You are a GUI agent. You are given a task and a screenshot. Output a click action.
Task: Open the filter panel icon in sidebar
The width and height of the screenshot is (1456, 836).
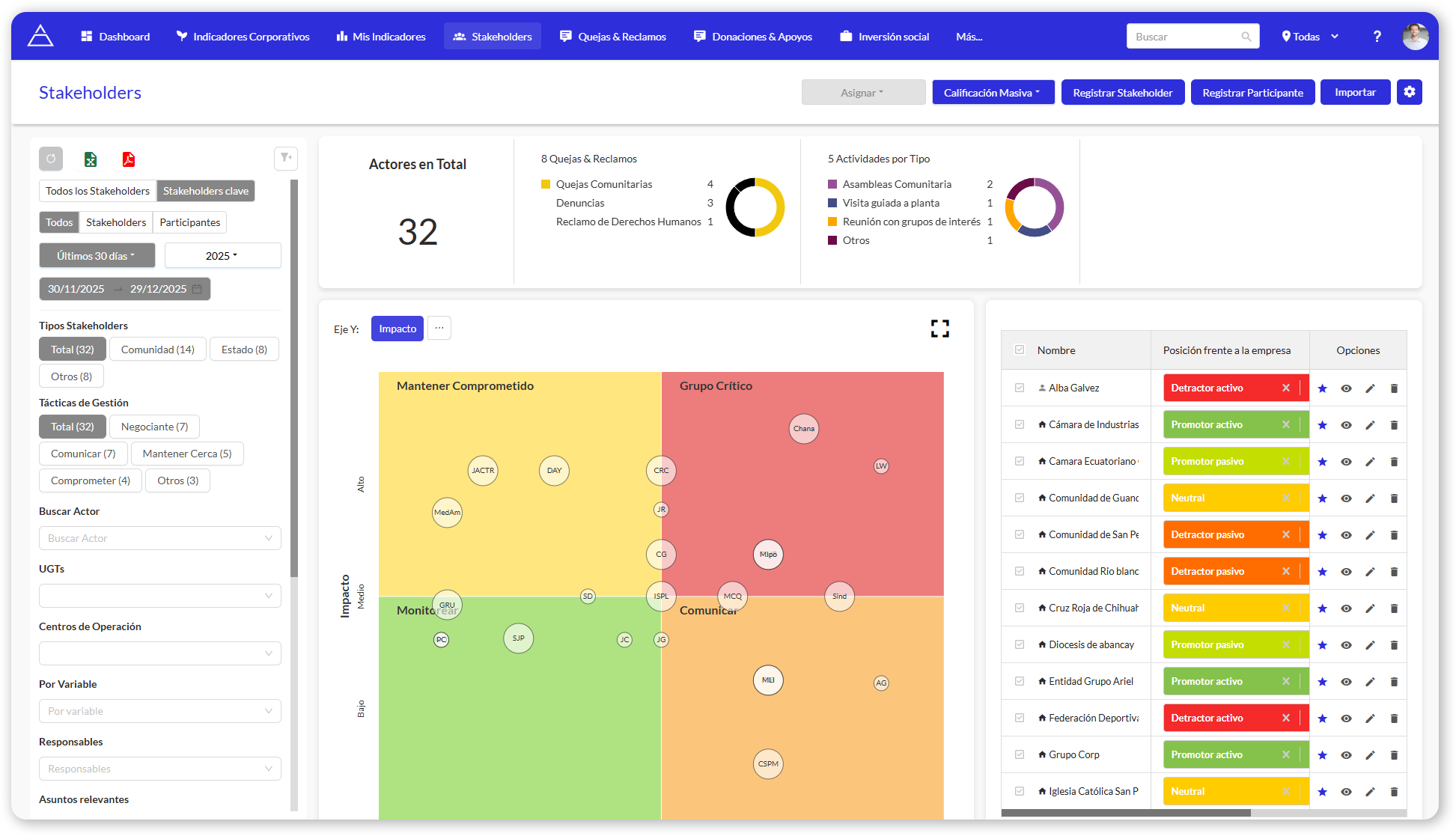(x=285, y=158)
